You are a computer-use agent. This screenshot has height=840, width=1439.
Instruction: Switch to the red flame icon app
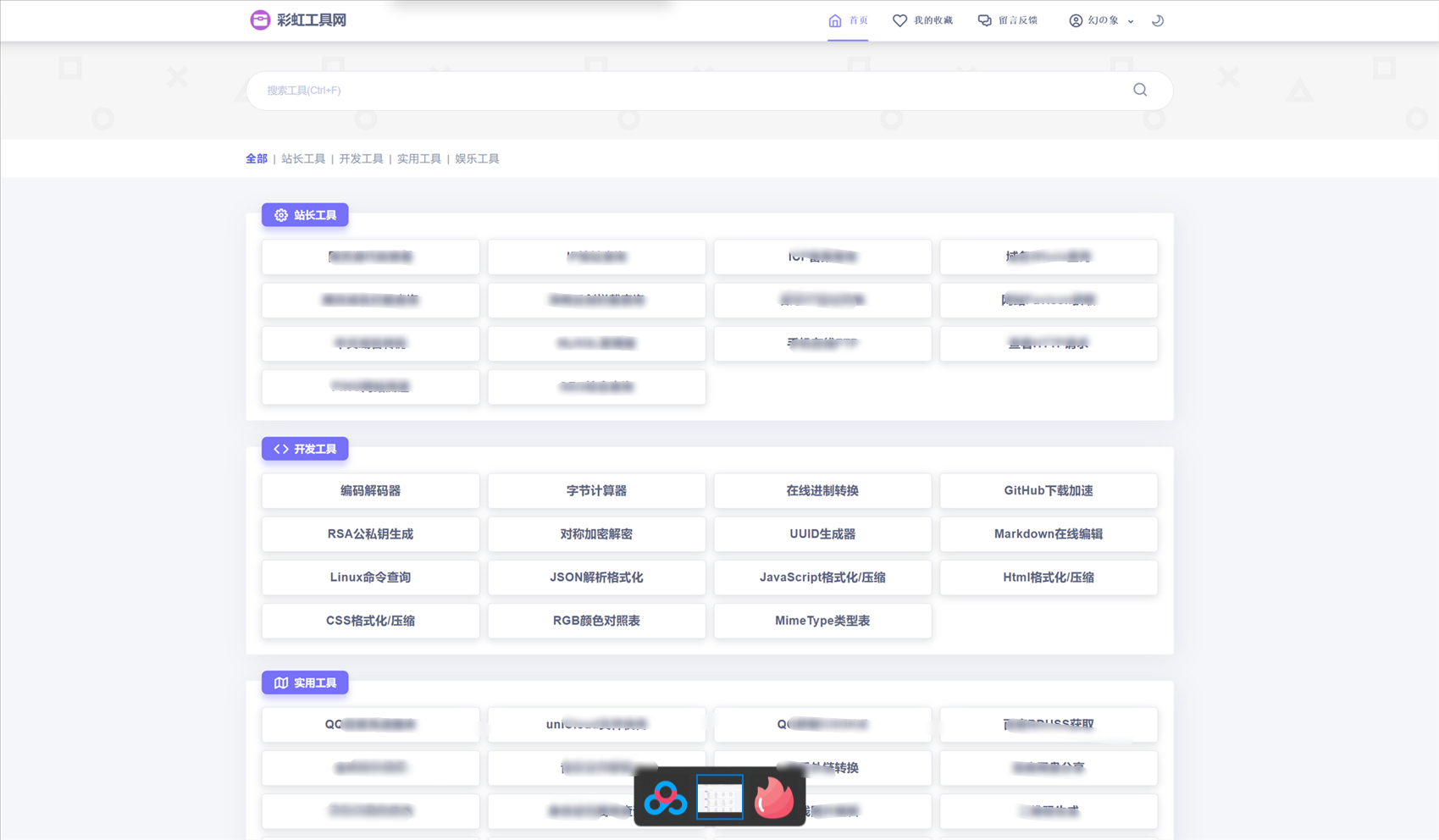[774, 798]
